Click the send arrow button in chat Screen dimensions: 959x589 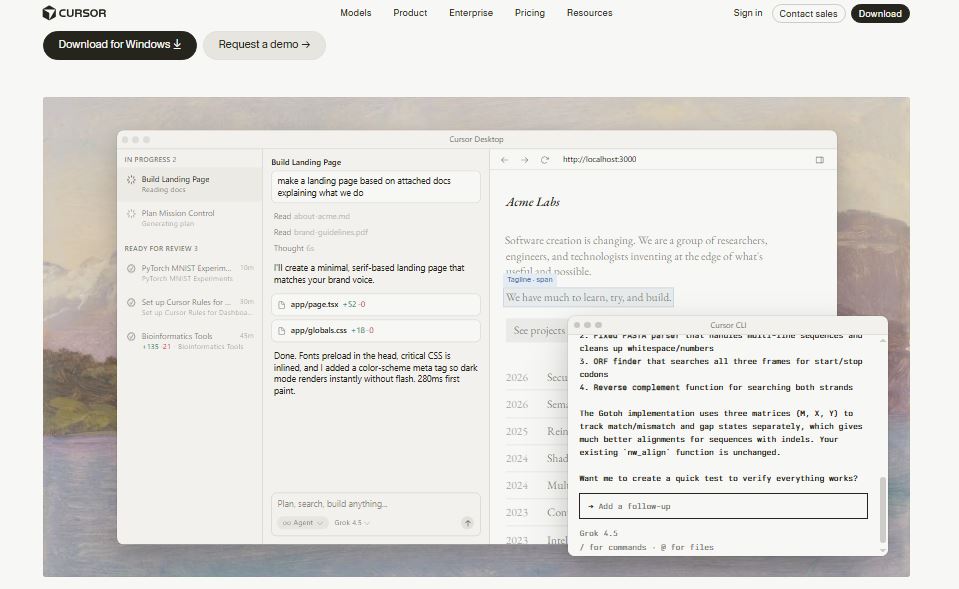point(467,523)
